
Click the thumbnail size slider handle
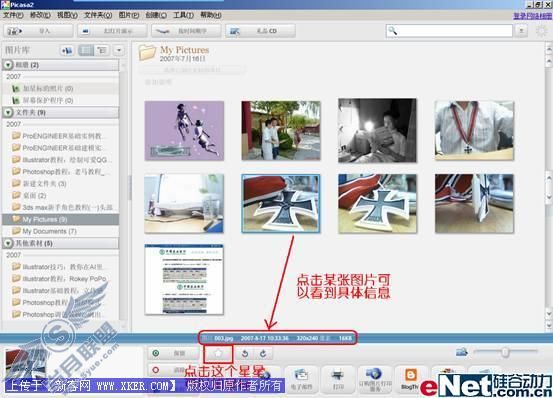click(505, 352)
